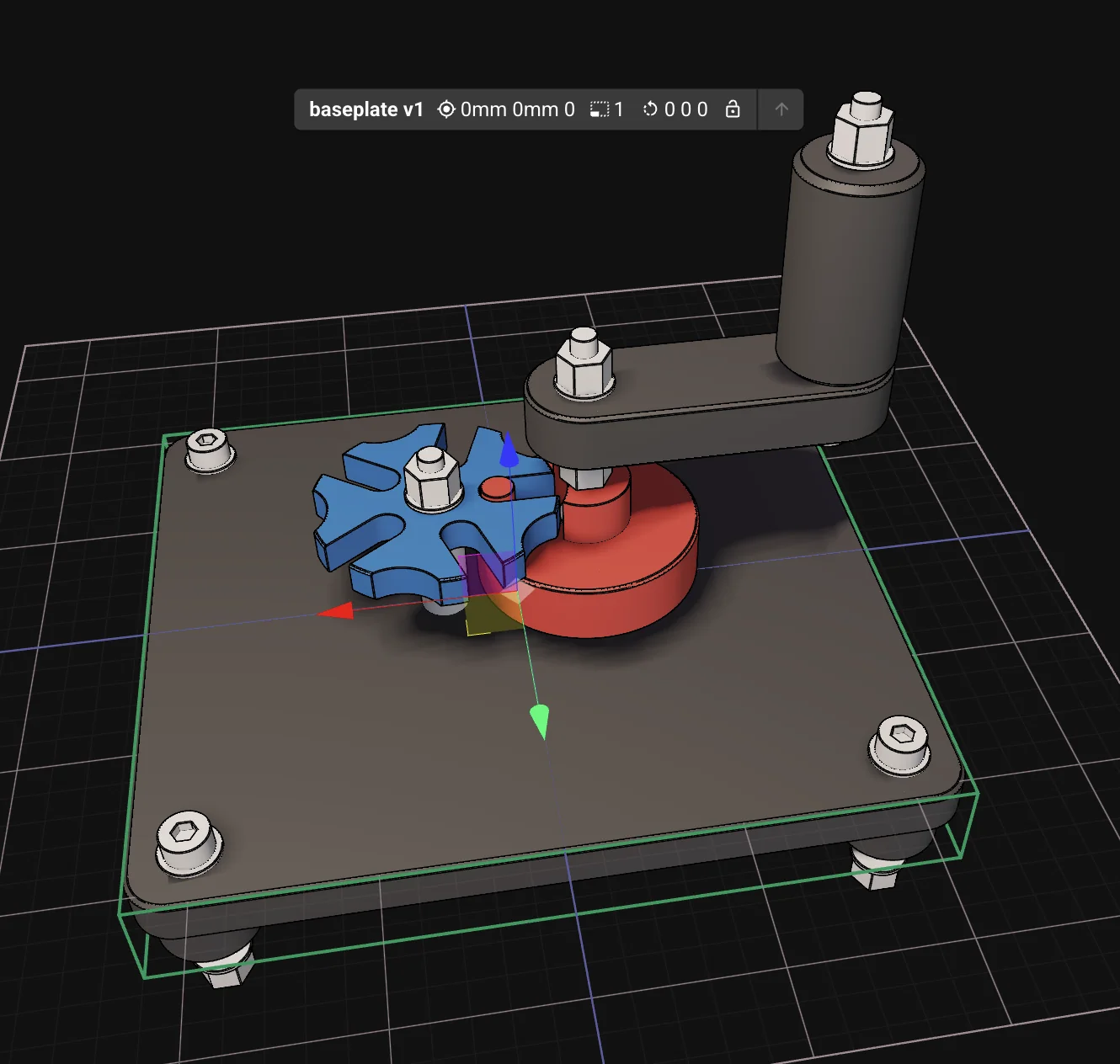The height and width of the screenshot is (1064, 1120).
Task: Toggle the lock icon in the toolbar
Action: tap(733, 109)
